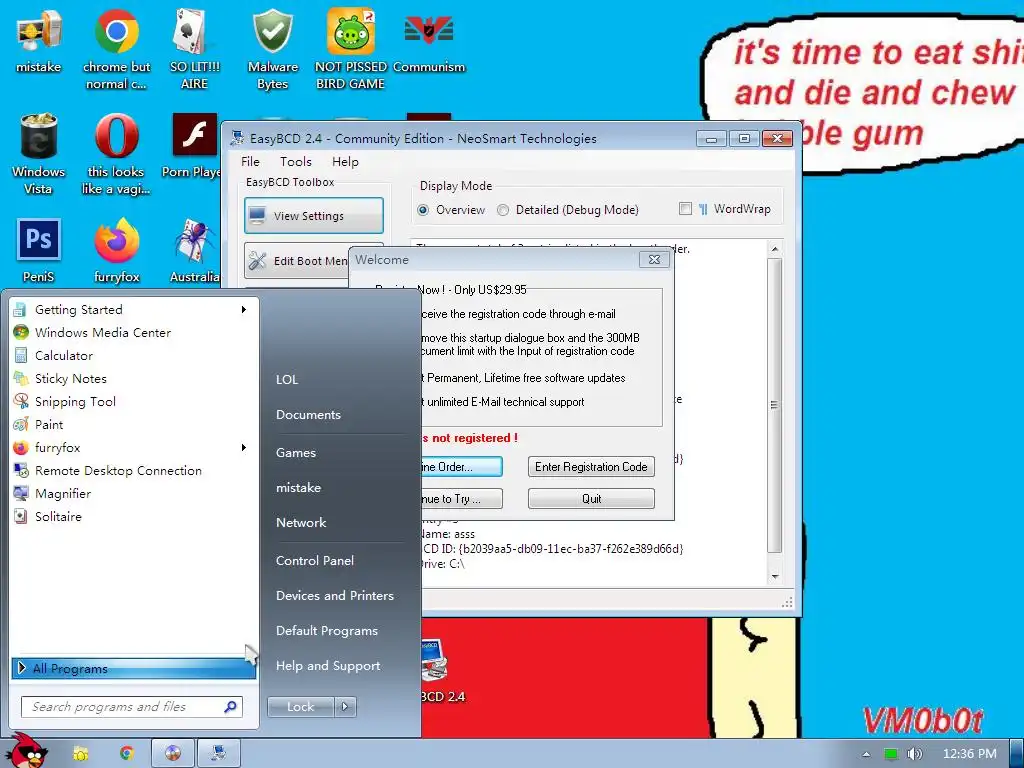Click Edit Boot Menu button
1024x768 pixels.
click(296, 261)
